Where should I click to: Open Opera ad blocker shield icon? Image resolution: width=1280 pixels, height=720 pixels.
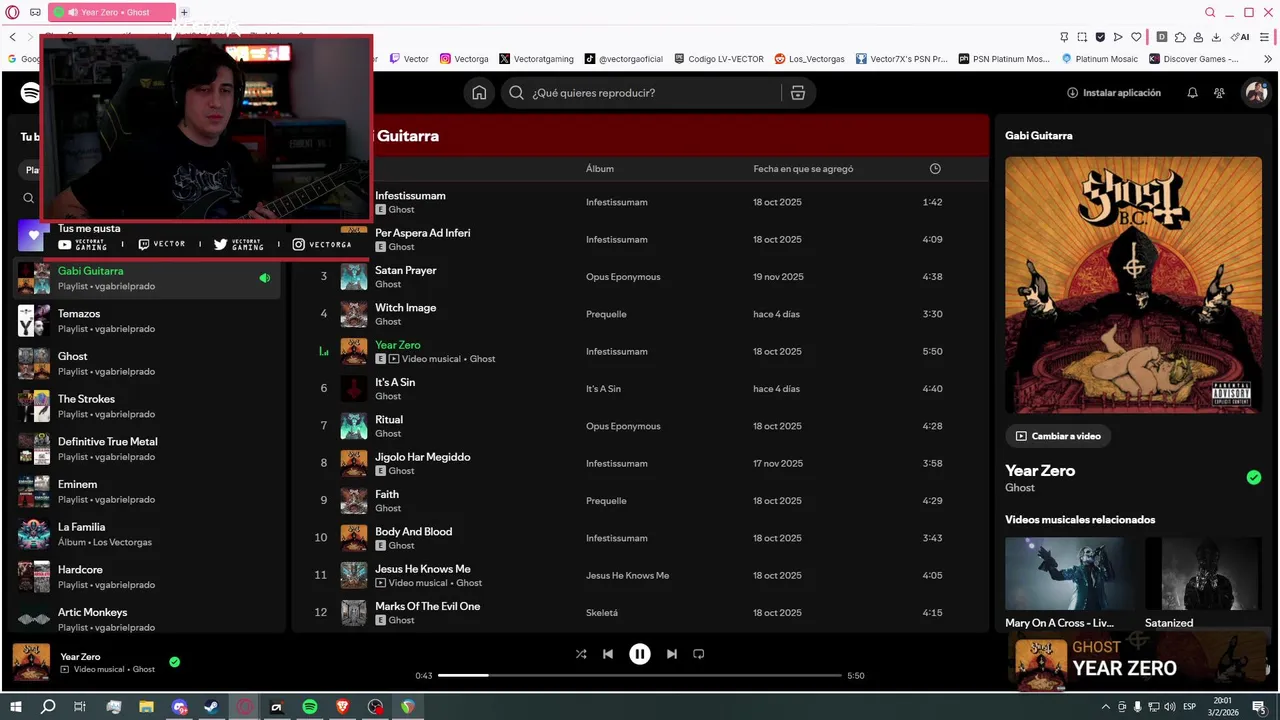click(1100, 37)
